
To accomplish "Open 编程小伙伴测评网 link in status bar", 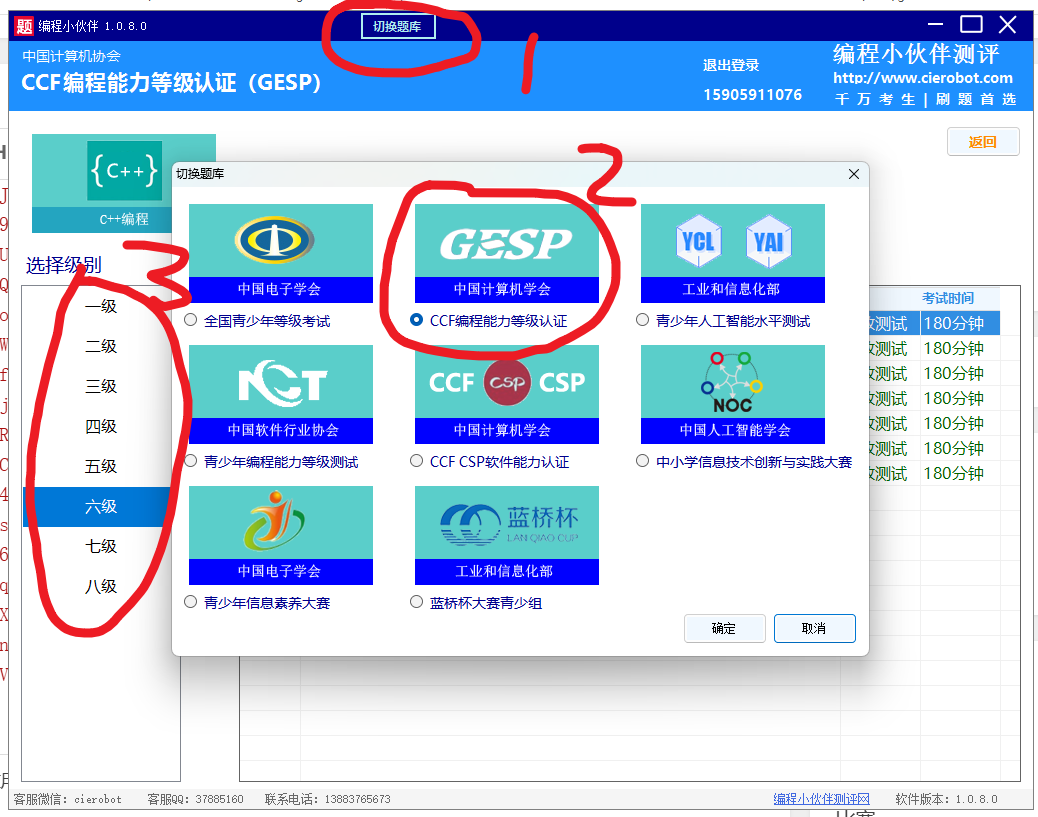I will click(x=822, y=799).
